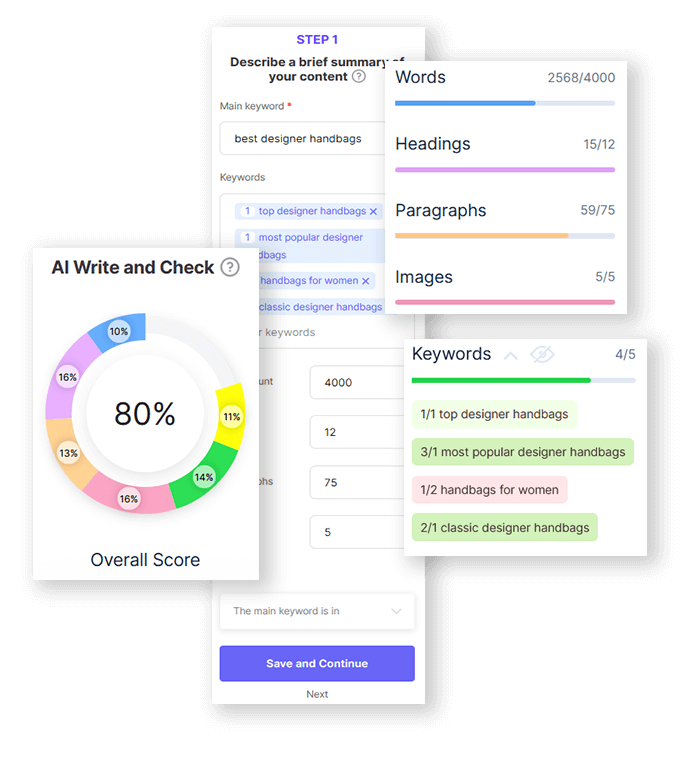Select the '3/1 most popular designer handbags' chip
692x758 pixels.
coord(523,452)
